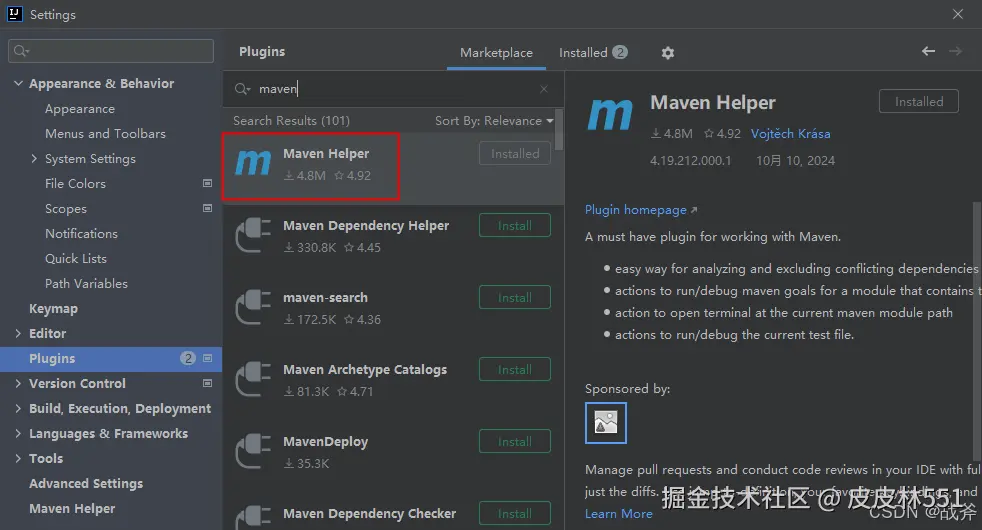Switch to the Marketplace tab
Image resolution: width=982 pixels, height=530 pixels.
[x=496, y=53]
